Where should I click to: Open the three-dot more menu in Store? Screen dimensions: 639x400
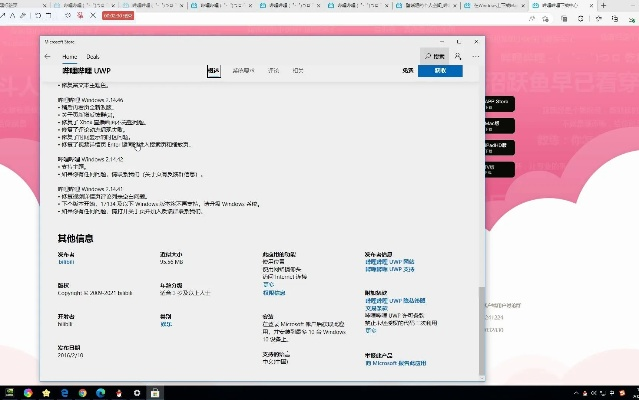pos(476,57)
